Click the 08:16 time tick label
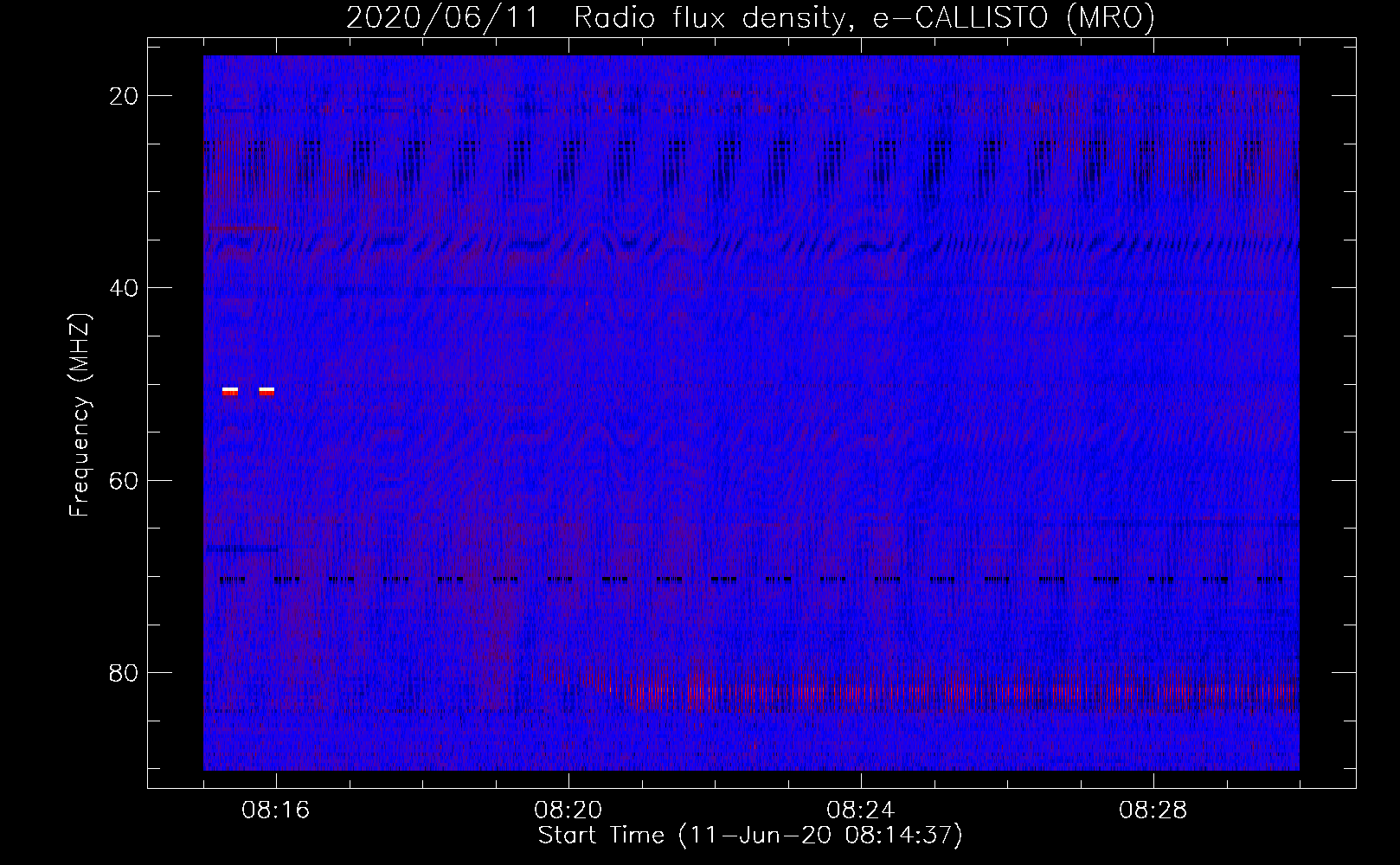 (276, 811)
